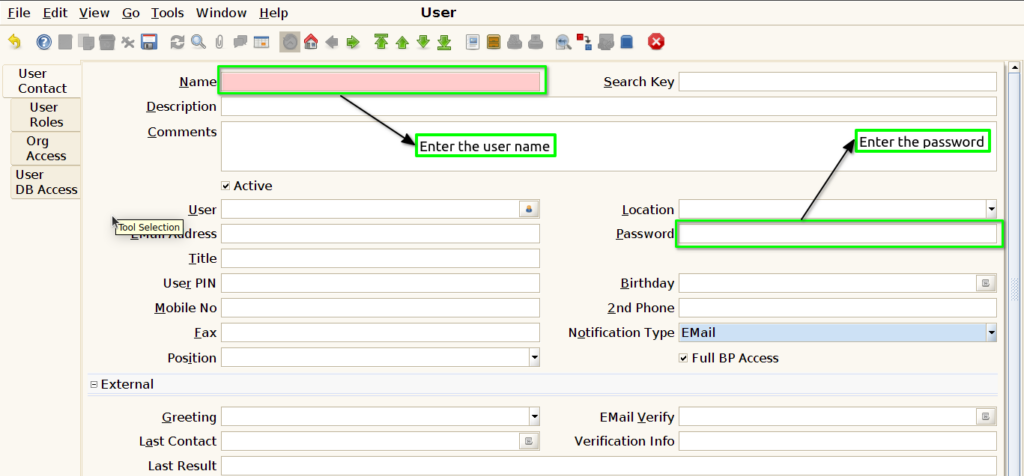Switch to the User DB Access tab
The width and height of the screenshot is (1024, 476).
click(x=46, y=182)
